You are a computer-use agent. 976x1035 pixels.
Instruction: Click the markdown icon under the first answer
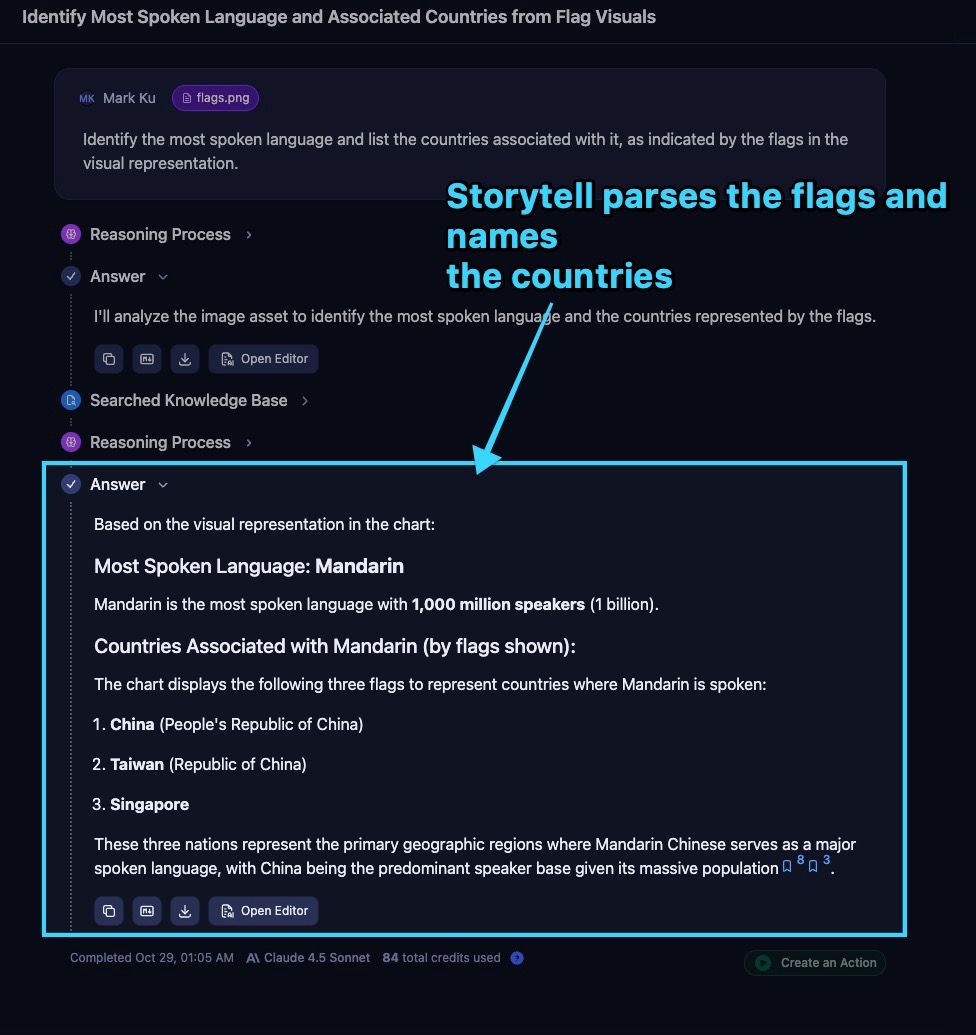point(147,359)
